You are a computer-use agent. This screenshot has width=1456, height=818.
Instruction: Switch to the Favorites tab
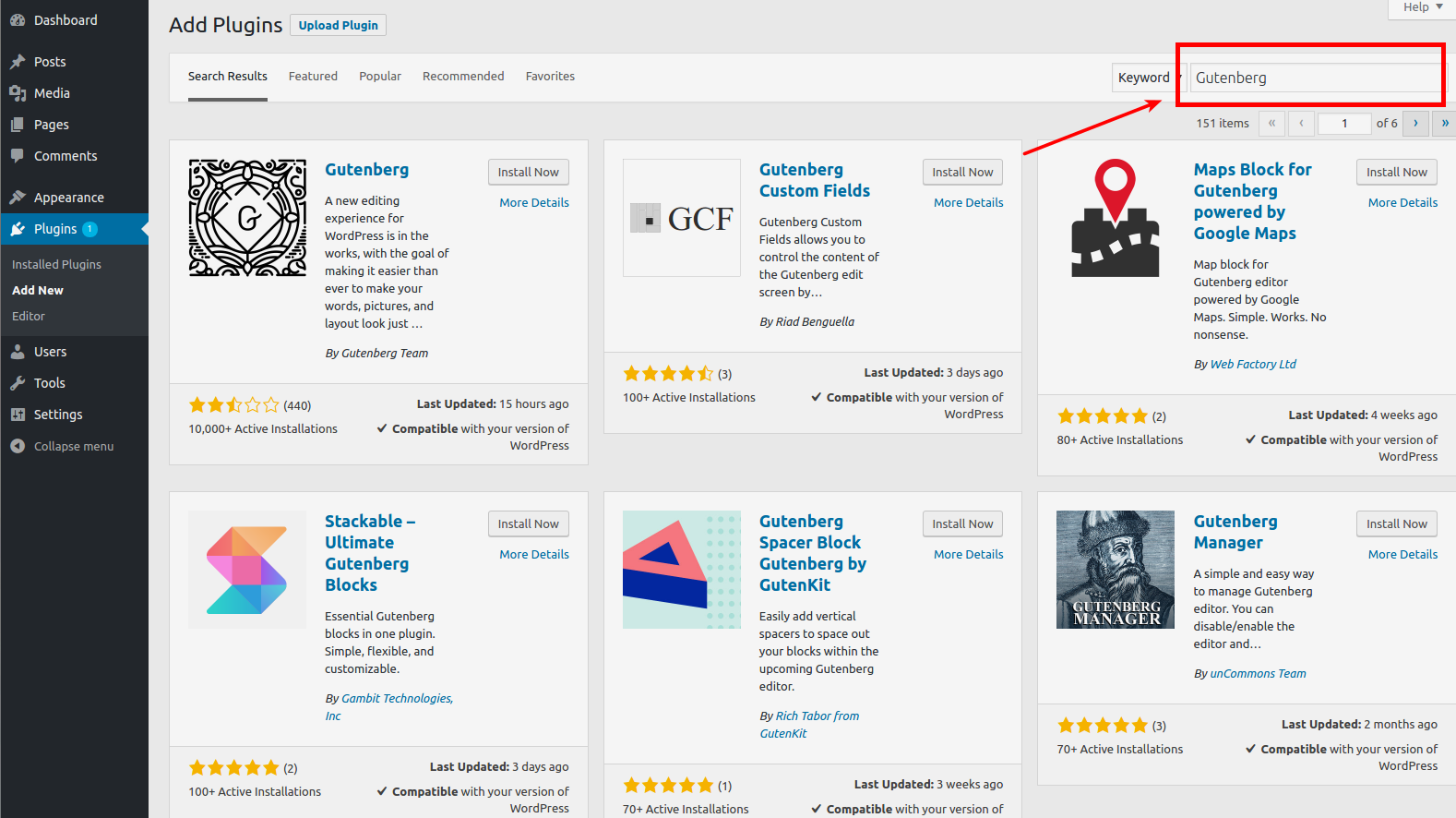550,77
